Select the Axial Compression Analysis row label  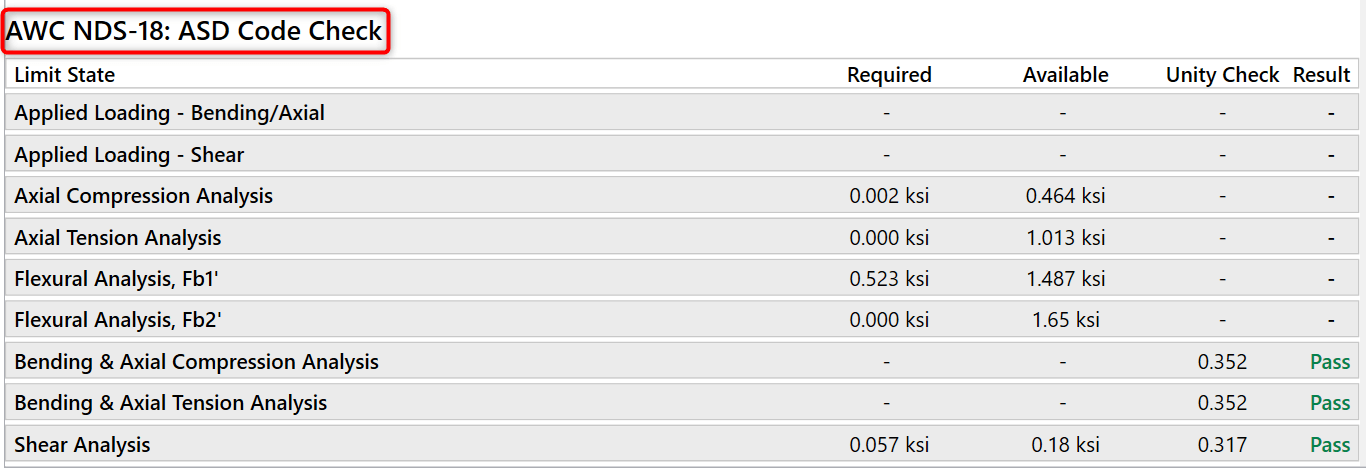143,196
